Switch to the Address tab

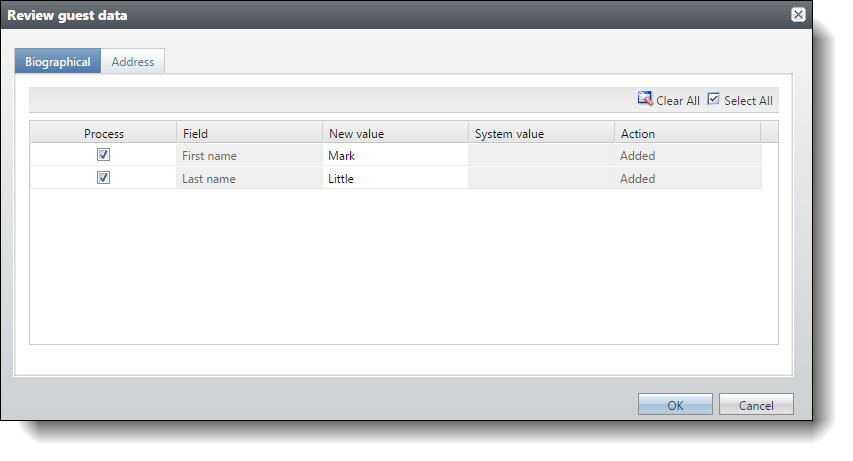pos(133,62)
